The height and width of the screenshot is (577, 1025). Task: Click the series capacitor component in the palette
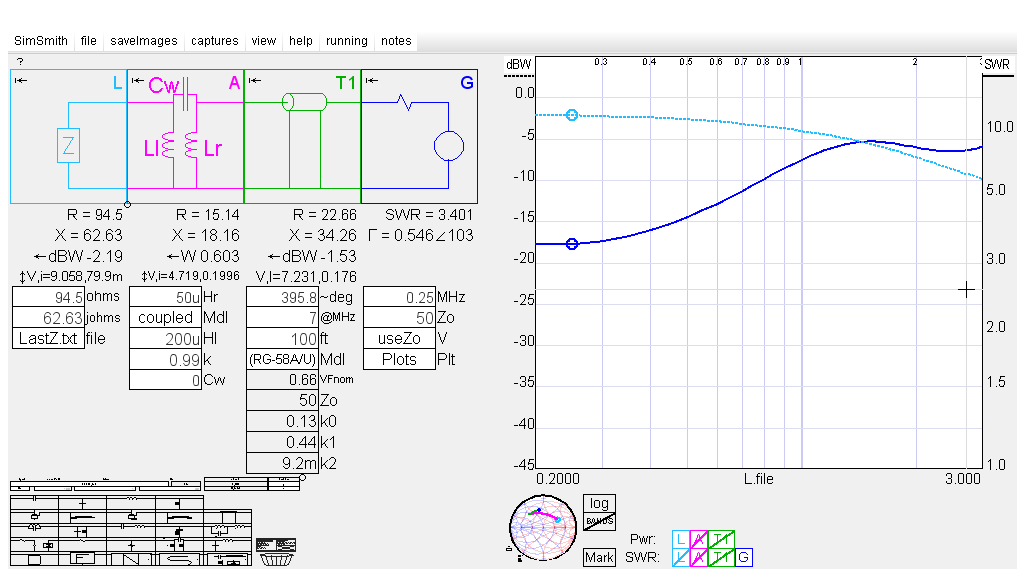(x=35, y=503)
